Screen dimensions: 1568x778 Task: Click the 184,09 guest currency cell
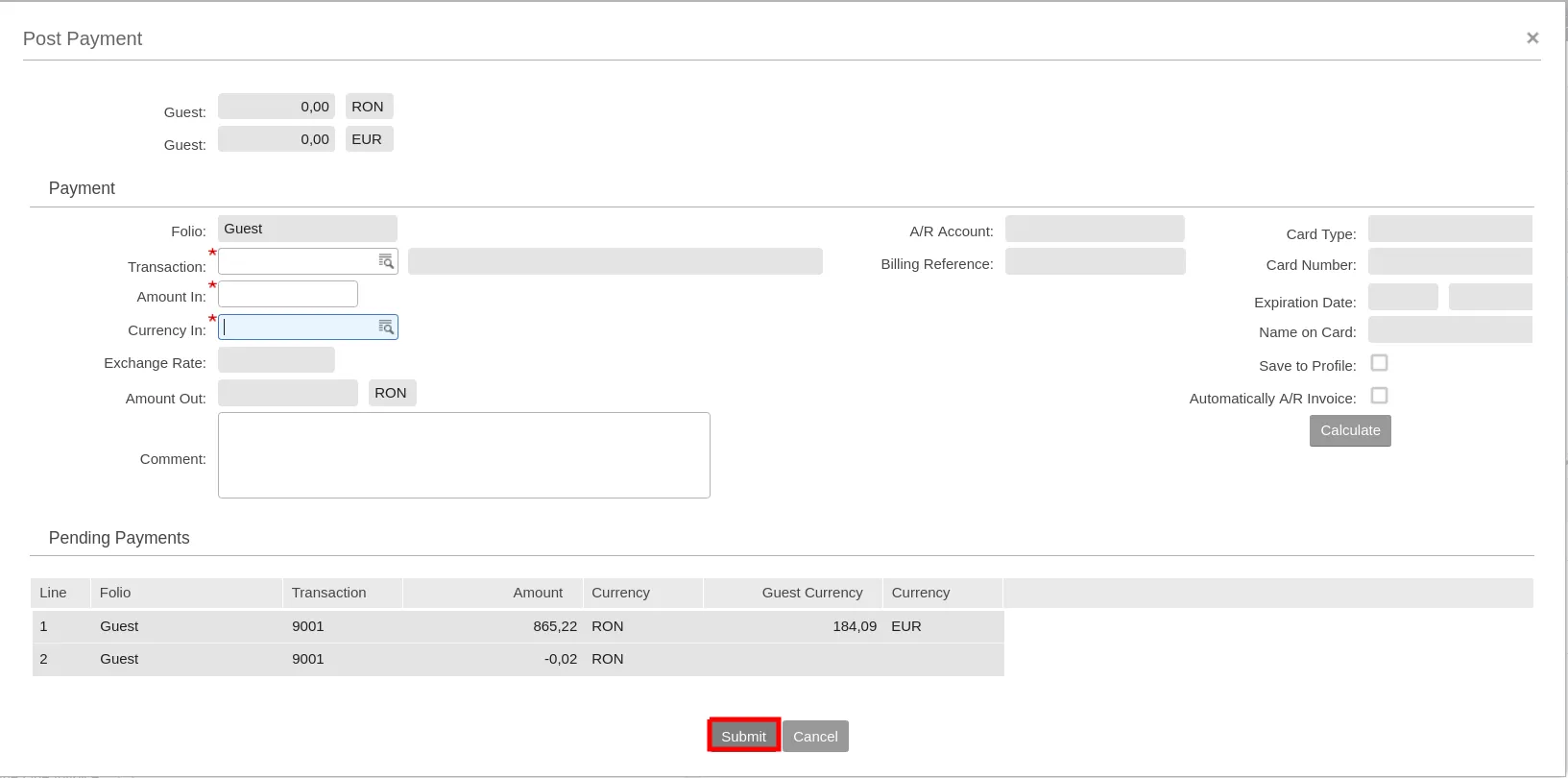[x=855, y=626]
